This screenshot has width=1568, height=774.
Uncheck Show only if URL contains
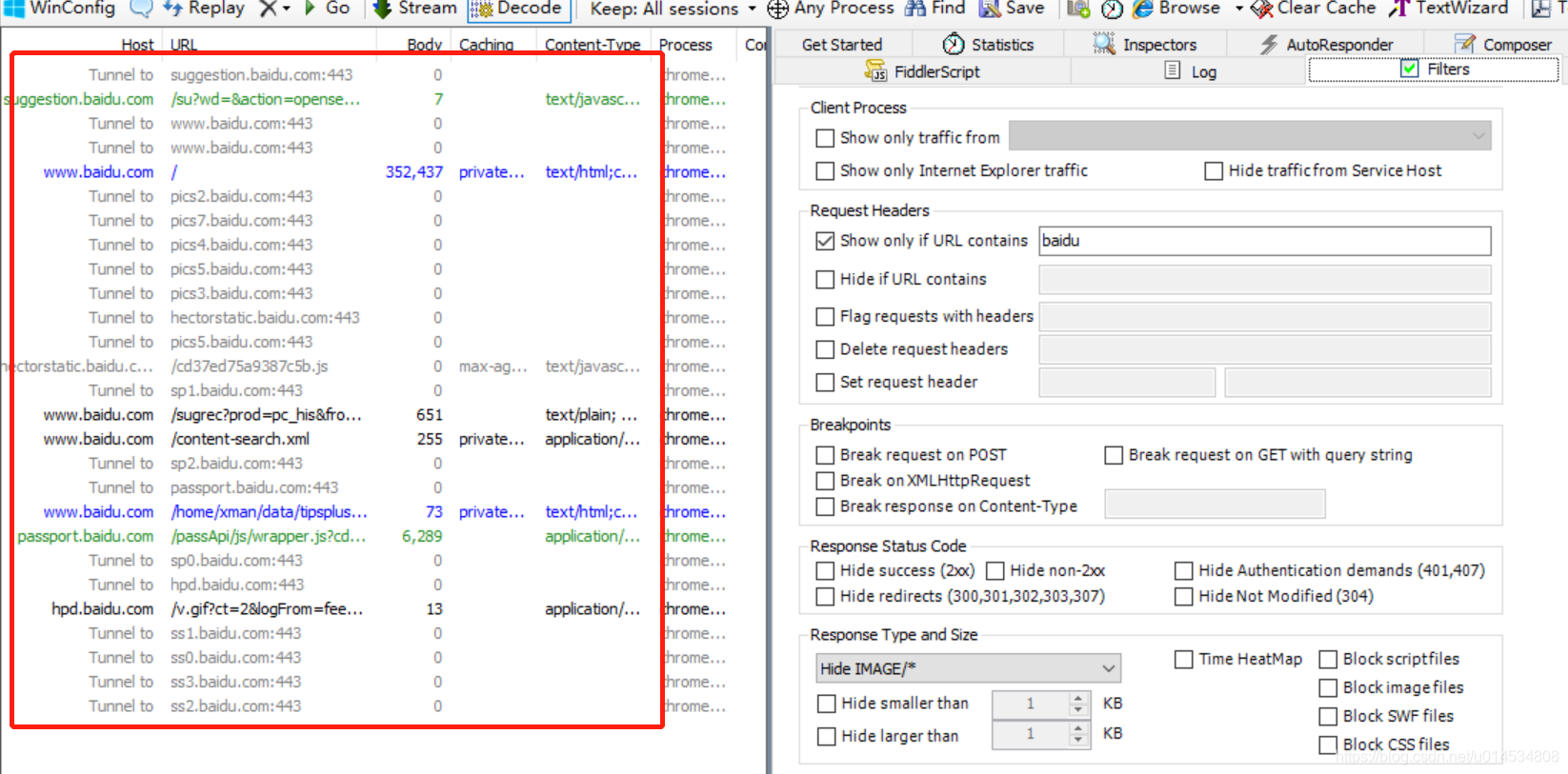(x=825, y=241)
